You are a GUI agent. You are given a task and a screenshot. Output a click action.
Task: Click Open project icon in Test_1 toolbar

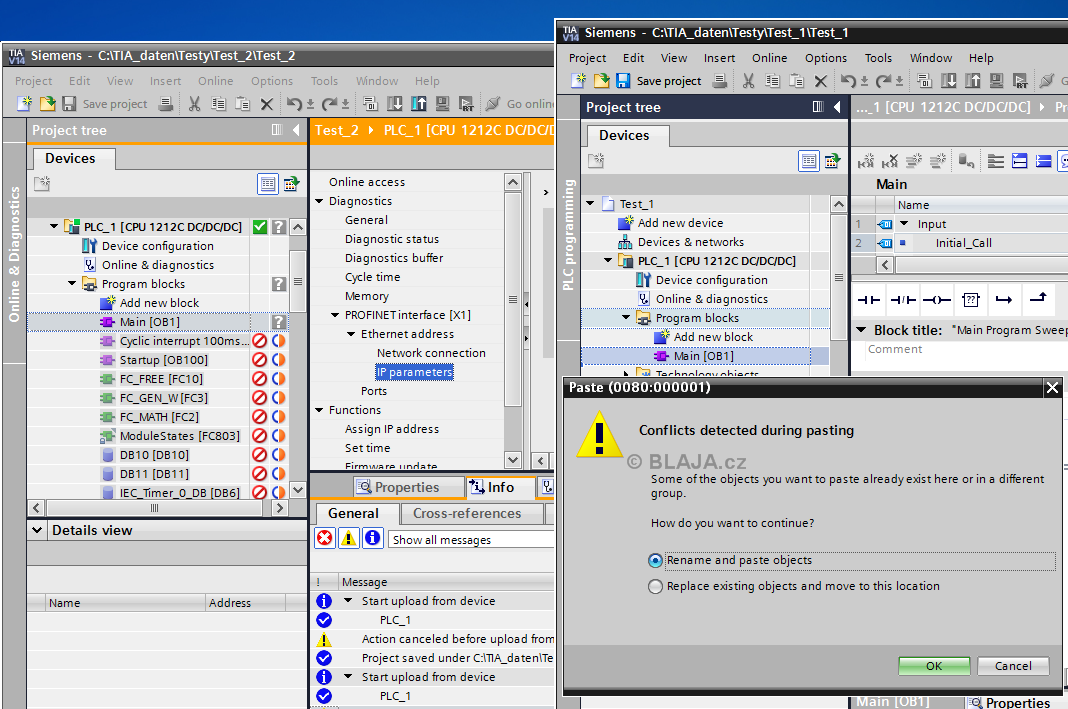[601, 81]
